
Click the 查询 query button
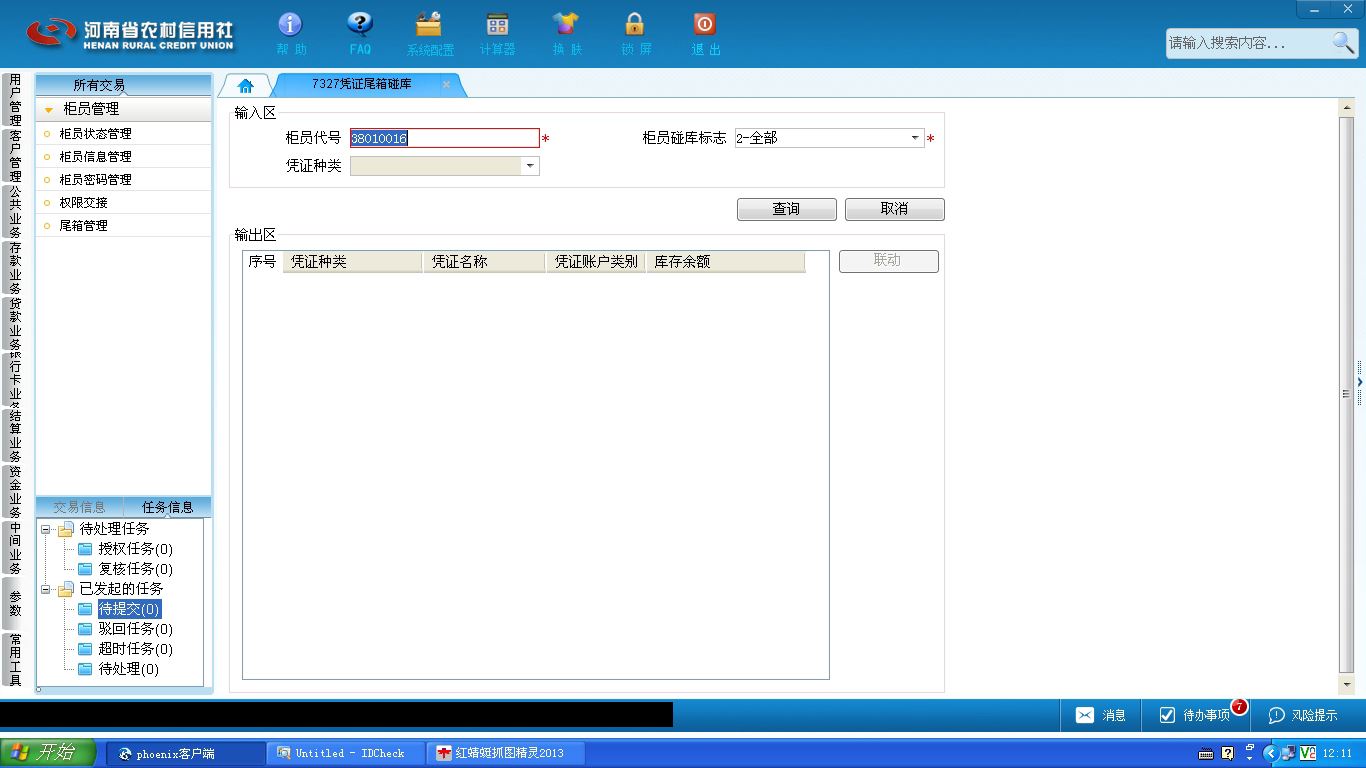click(786, 209)
